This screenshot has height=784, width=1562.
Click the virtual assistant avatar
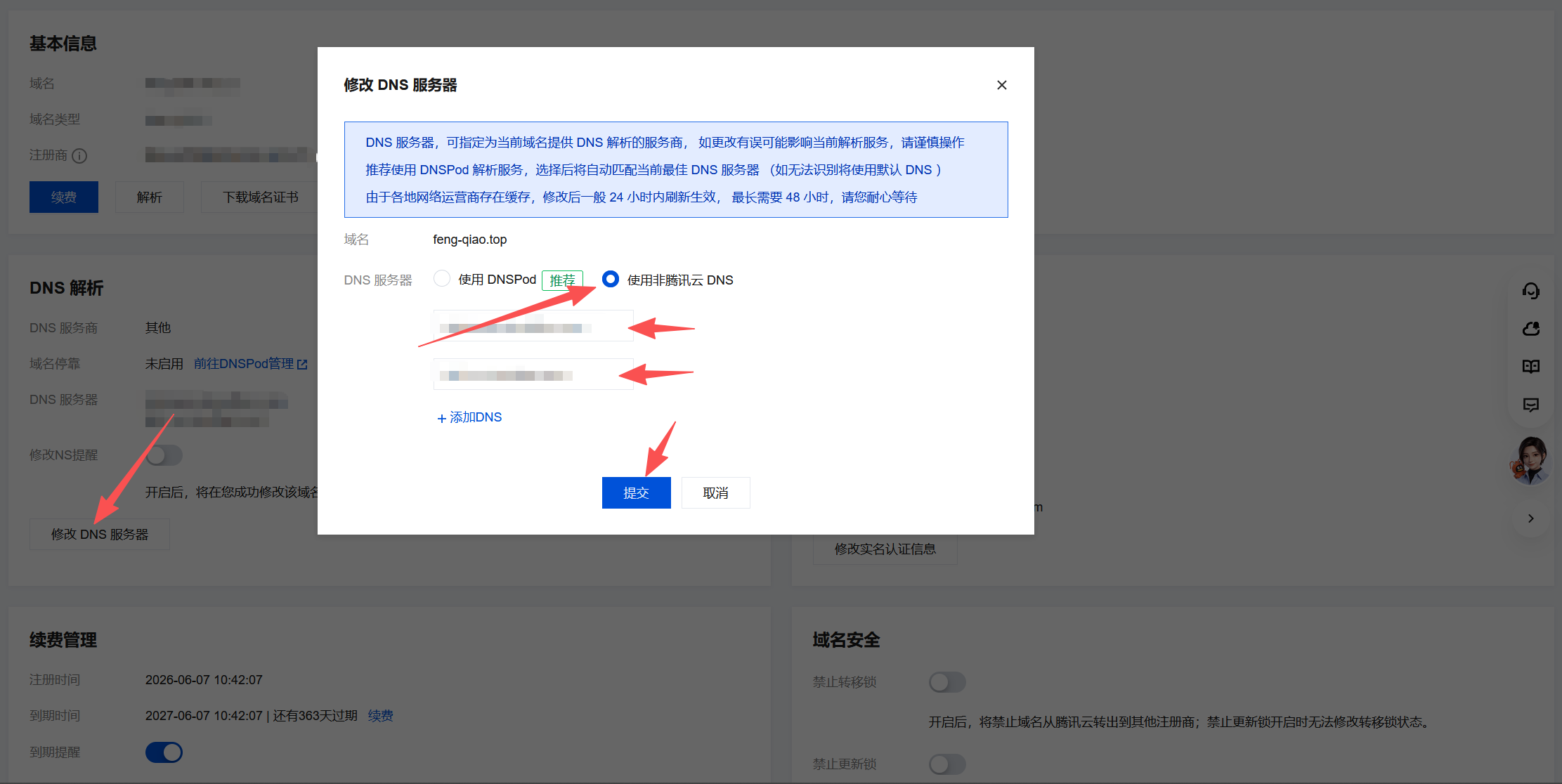[1531, 460]
